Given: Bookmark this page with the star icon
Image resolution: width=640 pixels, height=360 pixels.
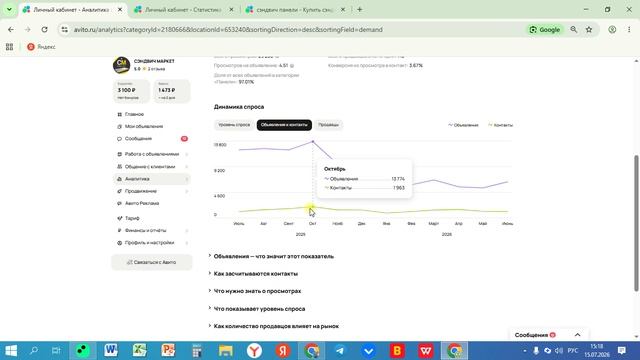Looking at the screenshot, I should pos(589,29).
